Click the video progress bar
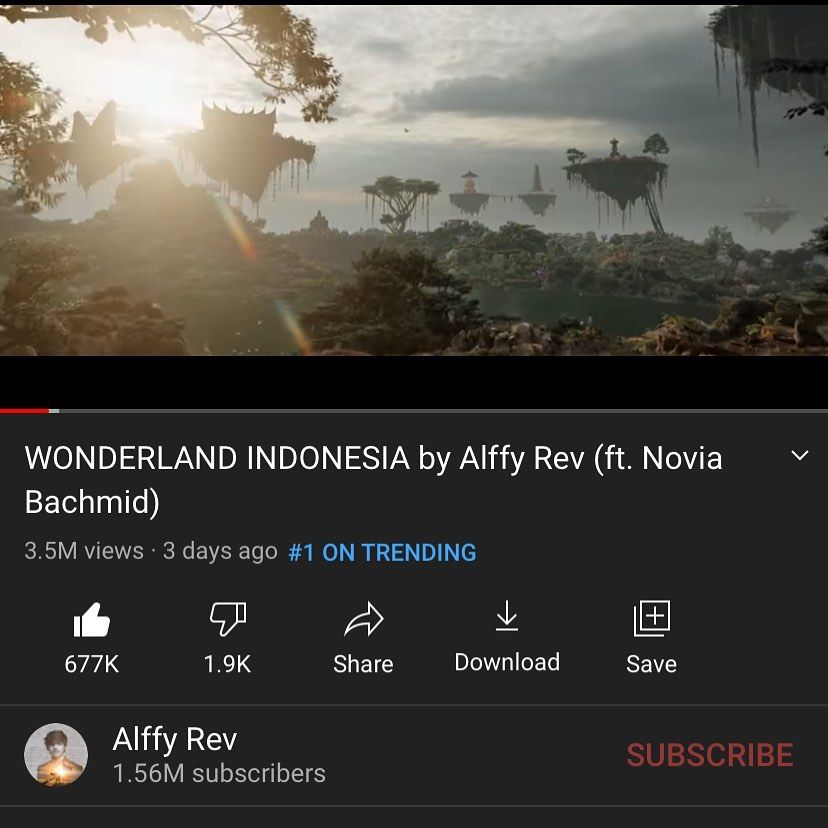Image resolution: width=828 pixels, height=828 pixels. pyautogui.click(x=414, y=410)
